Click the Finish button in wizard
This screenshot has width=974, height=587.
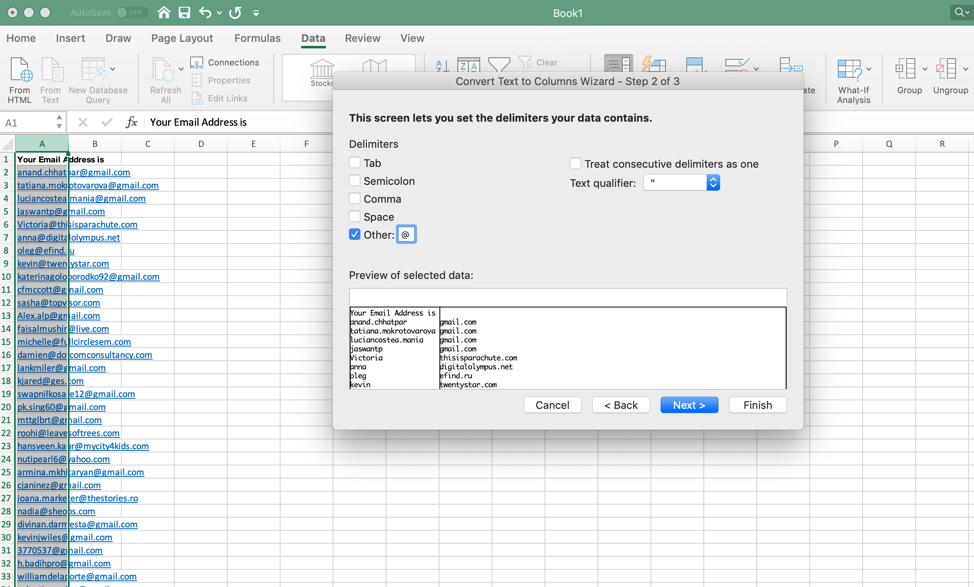coord(757,405)
